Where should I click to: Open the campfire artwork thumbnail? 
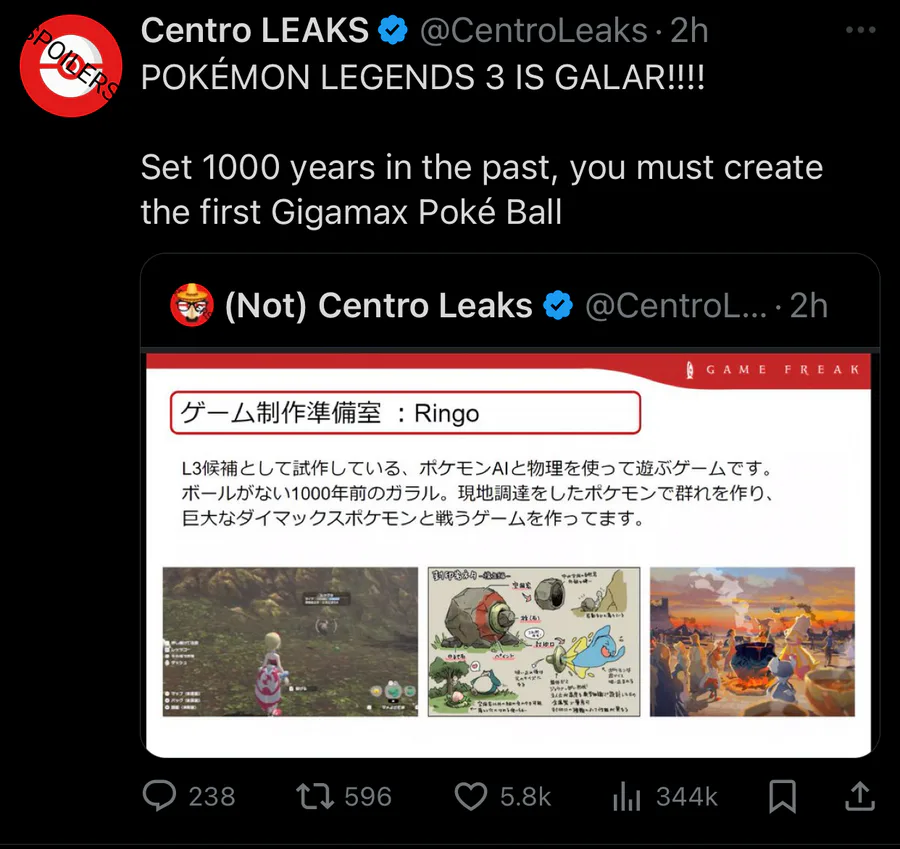point(752,641)
